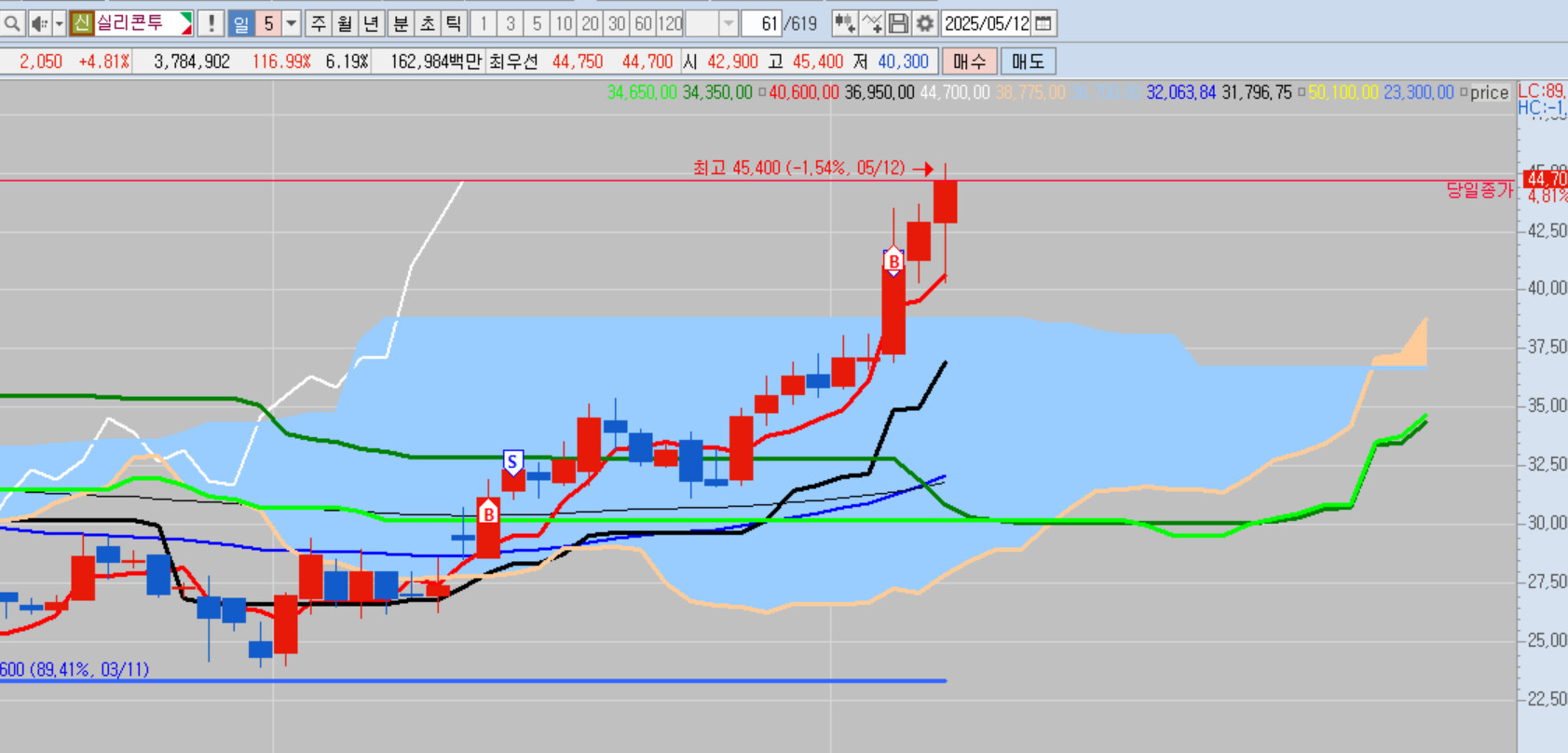Viewport: 1568px width, 753px height.
Task: Switch to the daily 일 chart period
Action: point(241,23)
